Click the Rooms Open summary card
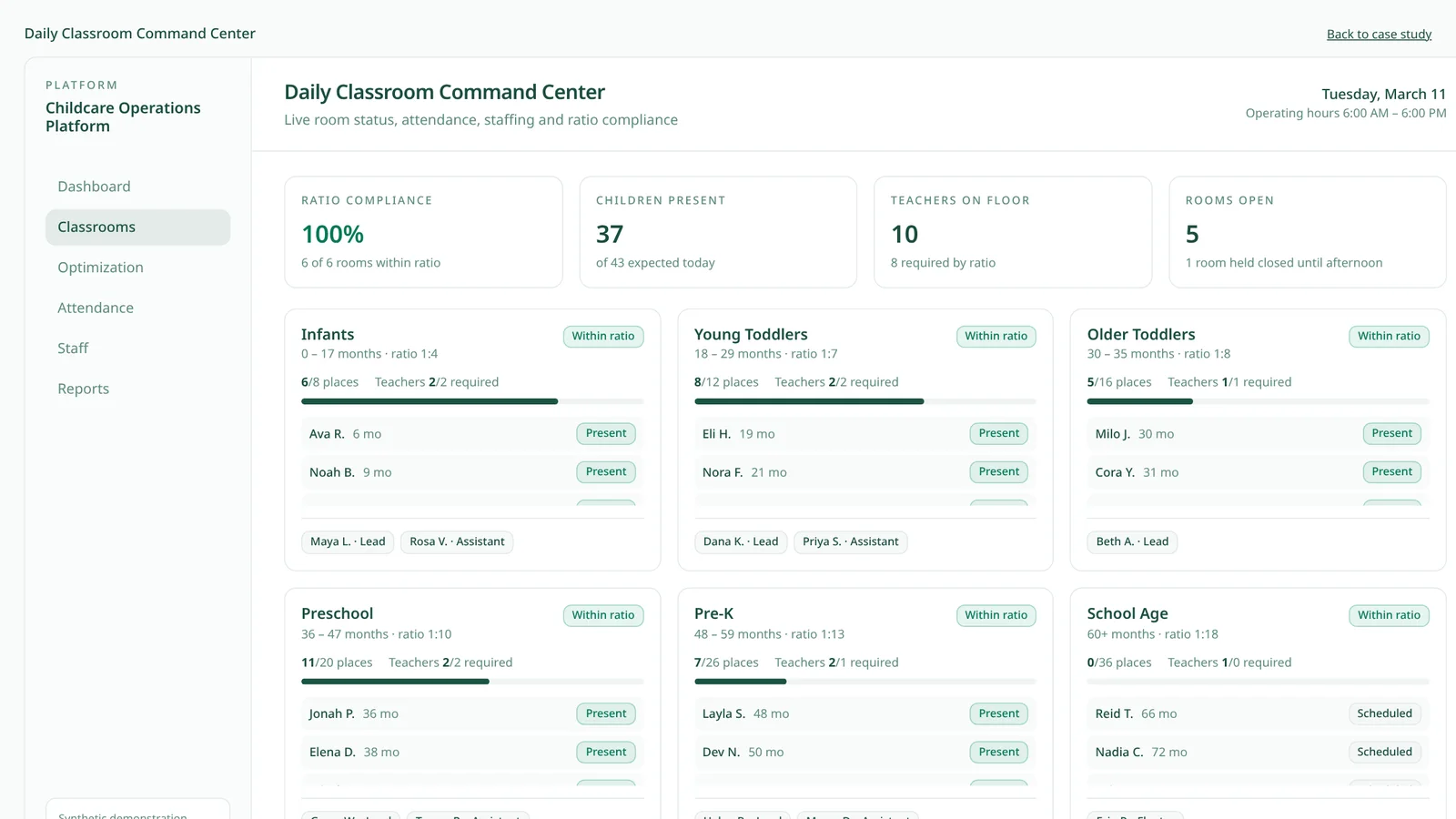Viewport: 1456px width, 819px height. click(x=1308, y=232)
